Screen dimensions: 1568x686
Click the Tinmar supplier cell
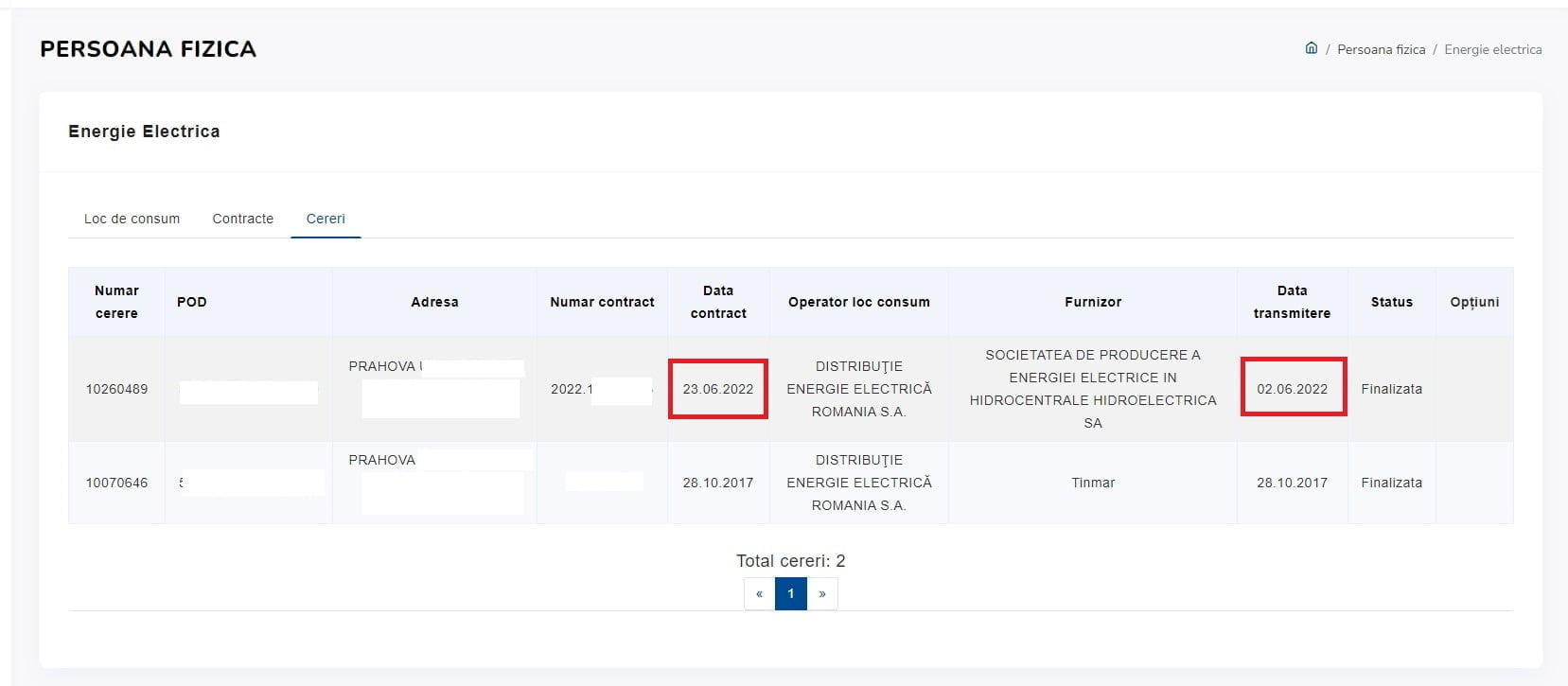click(1093, 483)
